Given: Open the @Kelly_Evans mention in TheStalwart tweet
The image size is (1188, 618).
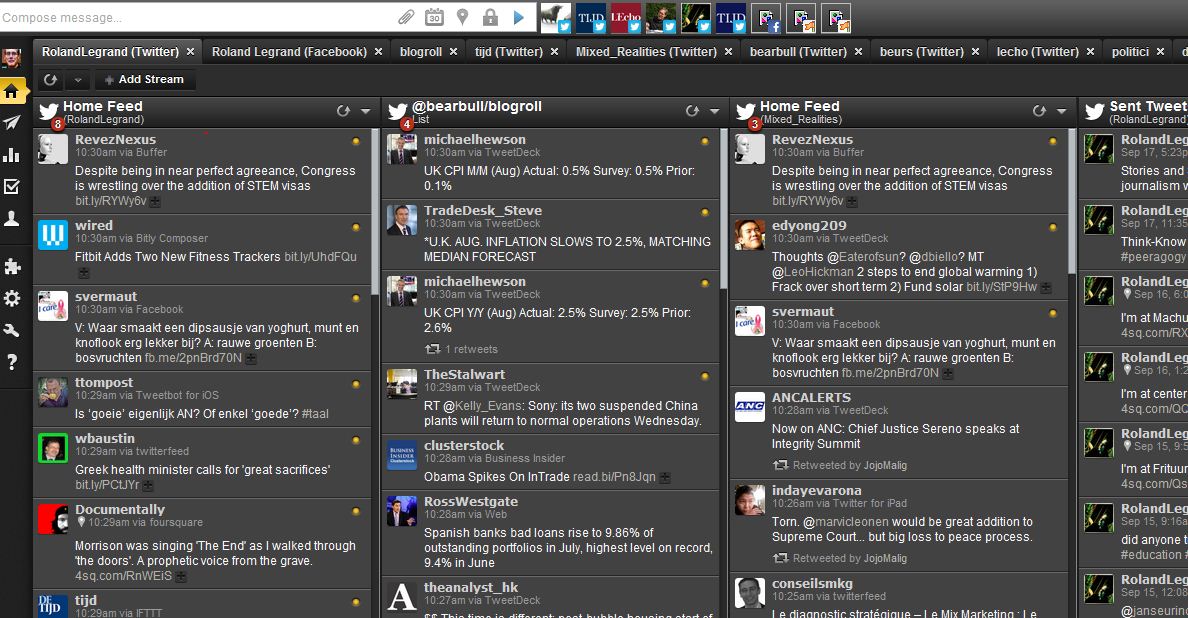Looking at the screenshot, I should pyautogui.click(x=486, y=406).
